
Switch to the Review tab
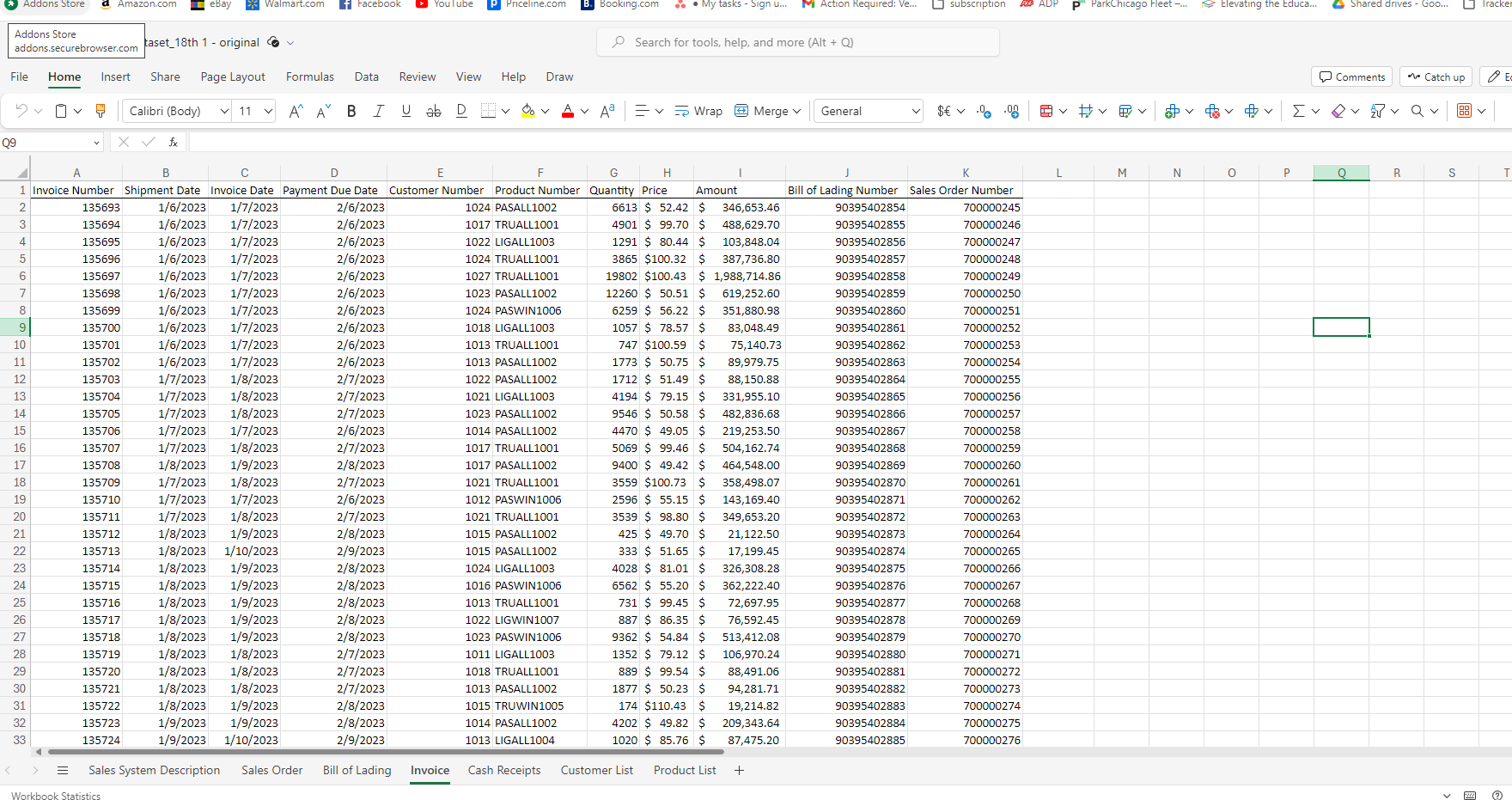click(x=418, y=76)
